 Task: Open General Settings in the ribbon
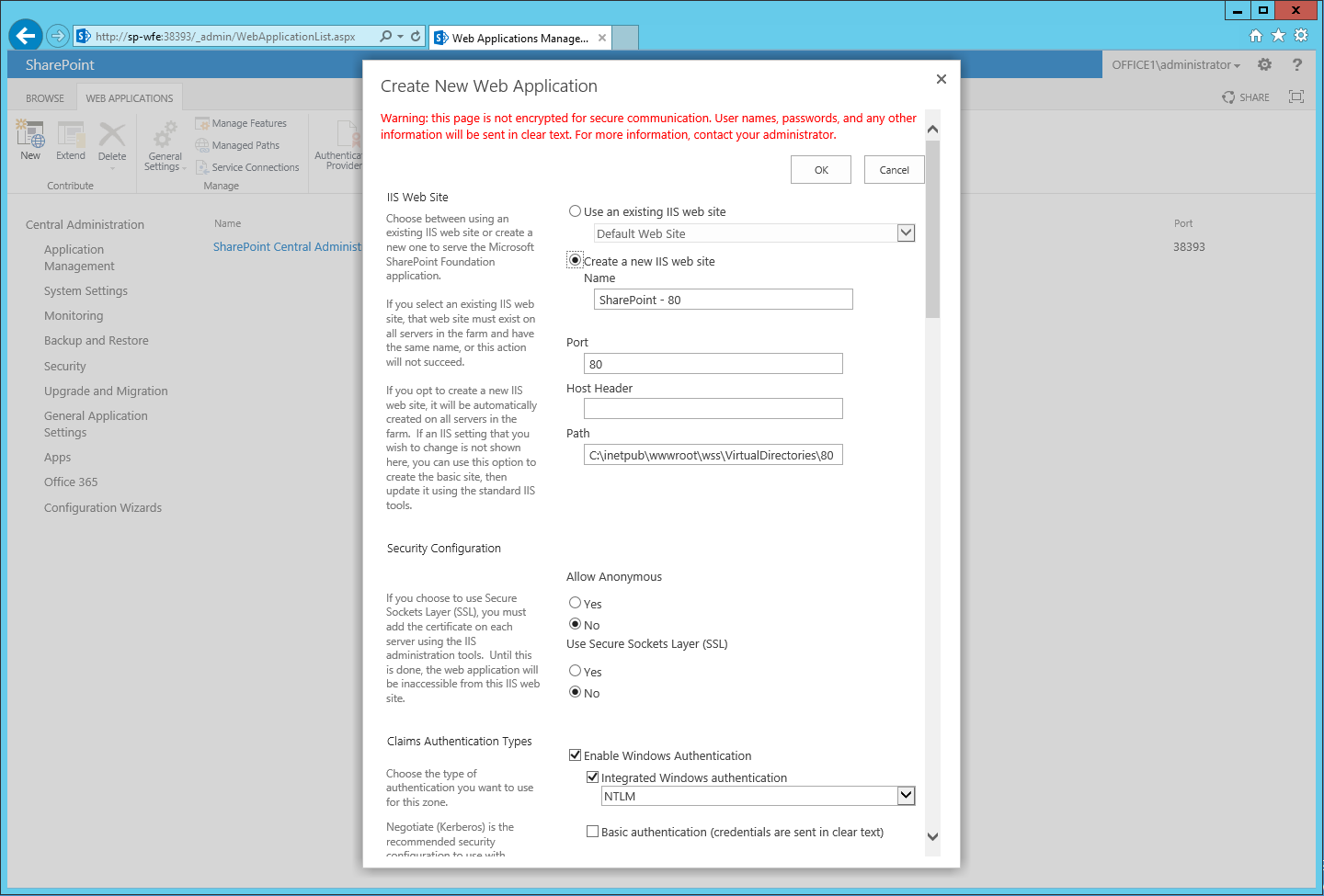pos(165,145)
